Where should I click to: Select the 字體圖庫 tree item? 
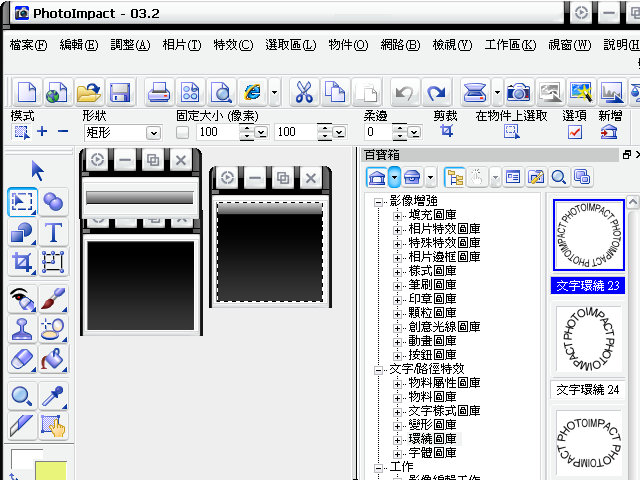point(432,453)
